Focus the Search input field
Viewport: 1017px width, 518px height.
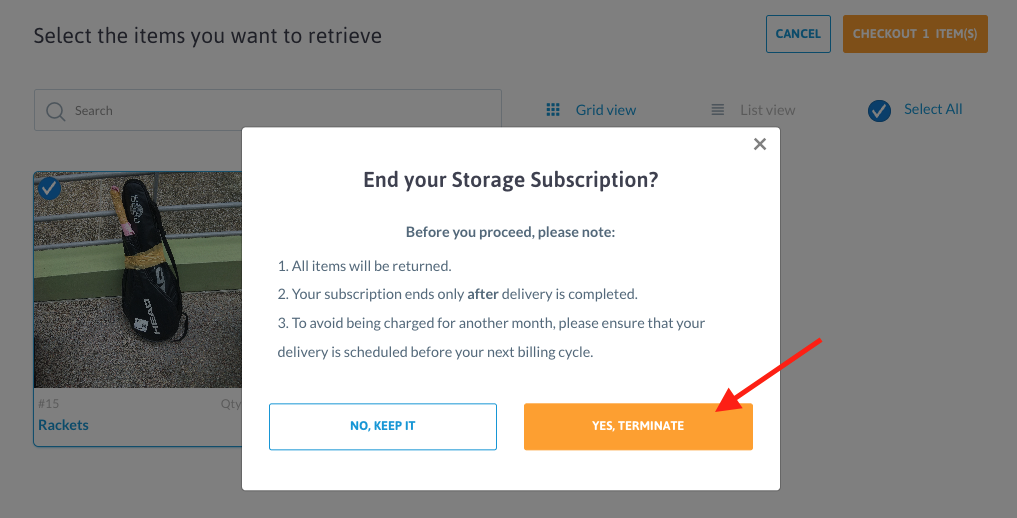[268, 110]
